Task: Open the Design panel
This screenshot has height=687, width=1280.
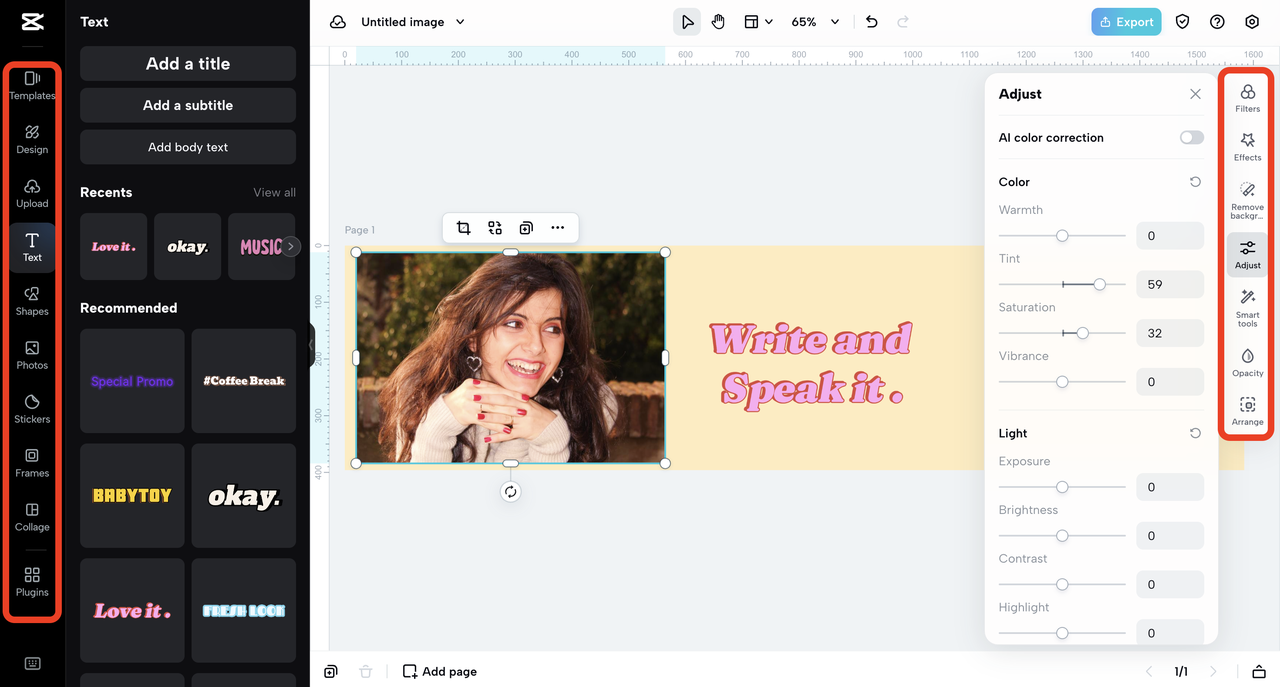Action: point(32,139)
